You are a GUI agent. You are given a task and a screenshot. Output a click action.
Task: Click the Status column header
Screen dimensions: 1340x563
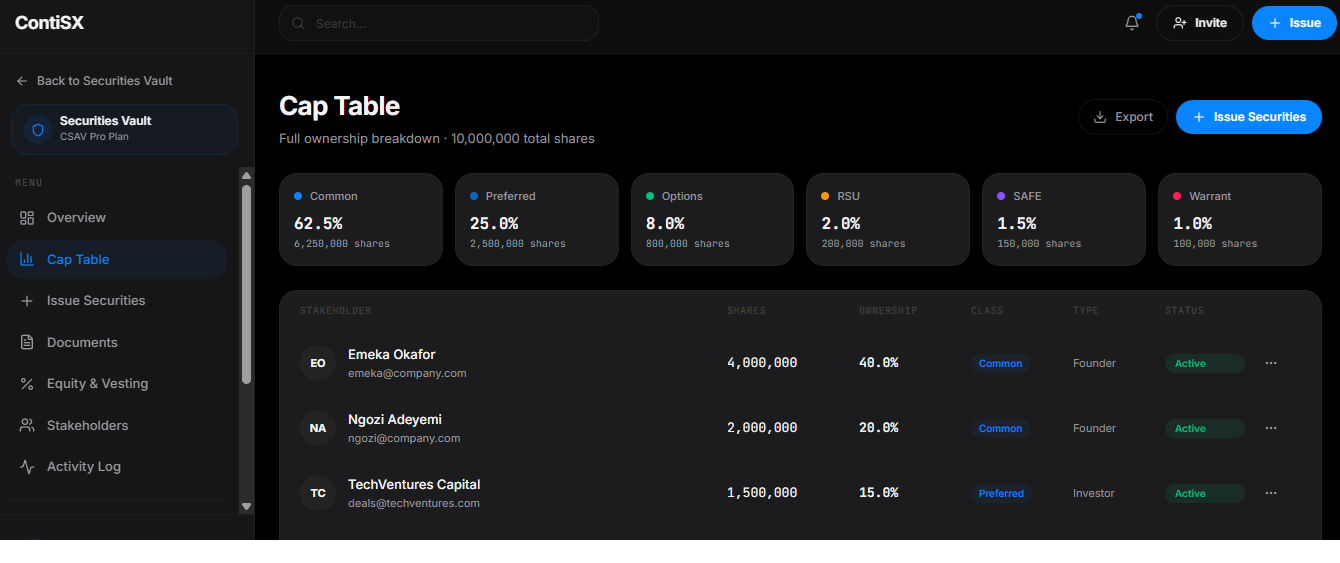click(1185, 311)
